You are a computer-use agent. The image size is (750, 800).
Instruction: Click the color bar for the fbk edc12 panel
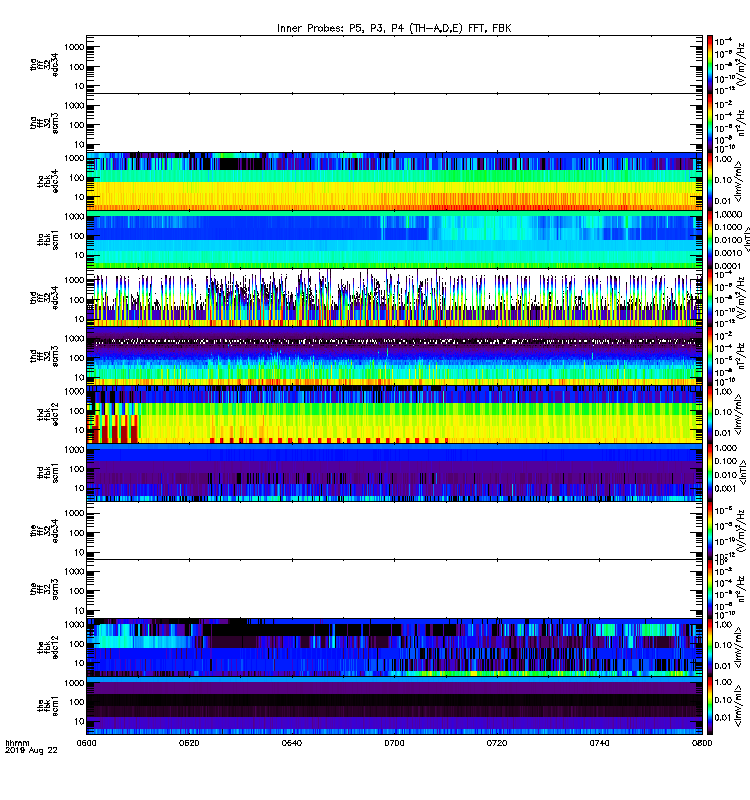tap(710, 648)
